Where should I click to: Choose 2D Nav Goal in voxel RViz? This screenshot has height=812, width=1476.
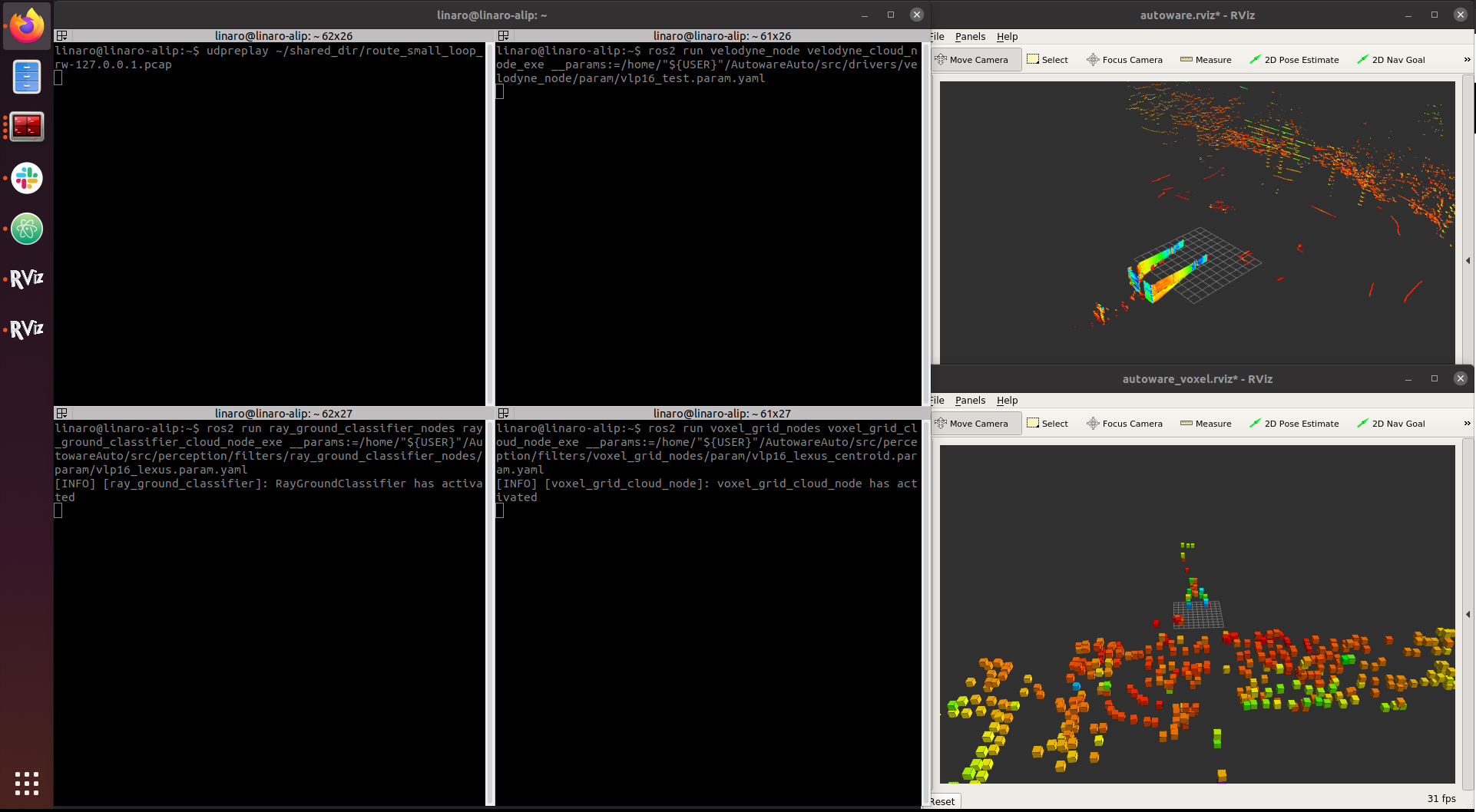click(1391, 424)
